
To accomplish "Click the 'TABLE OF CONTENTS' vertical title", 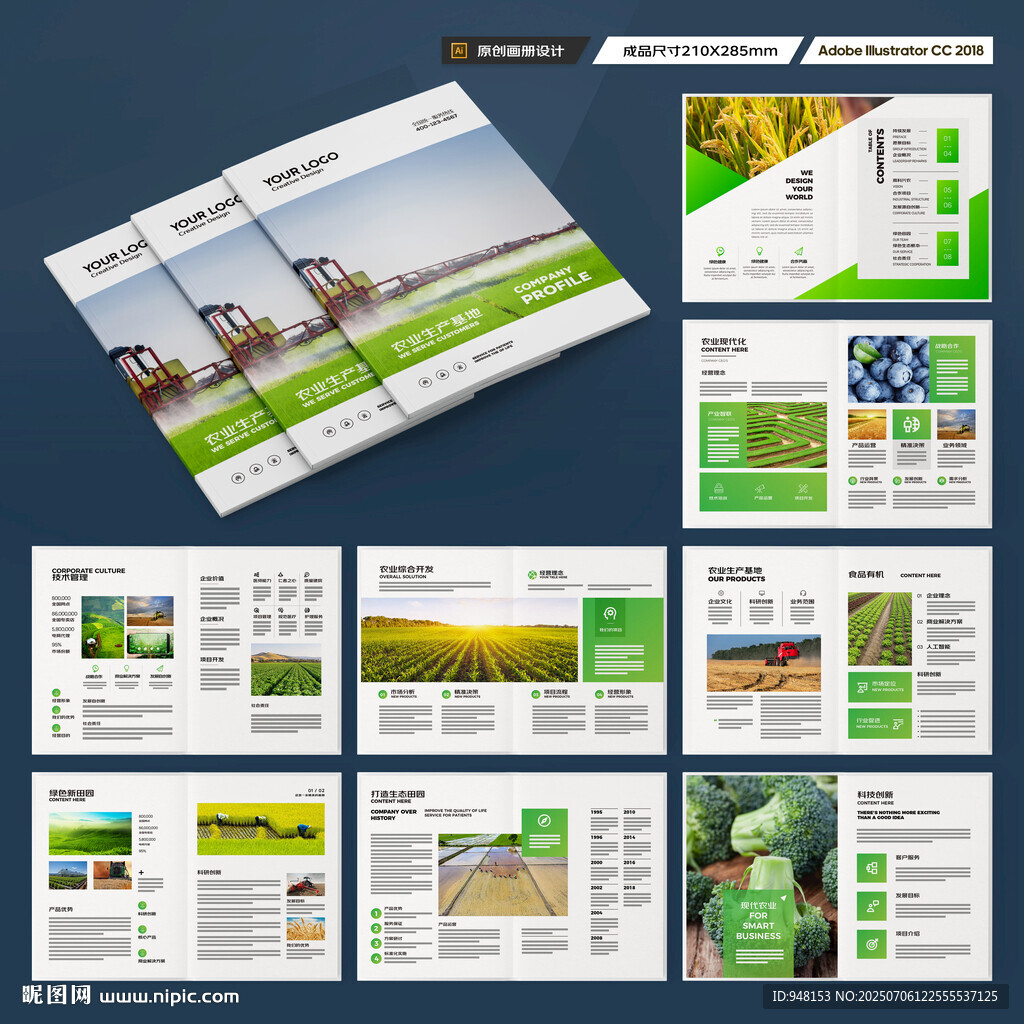I will click(x=877, y=155).
